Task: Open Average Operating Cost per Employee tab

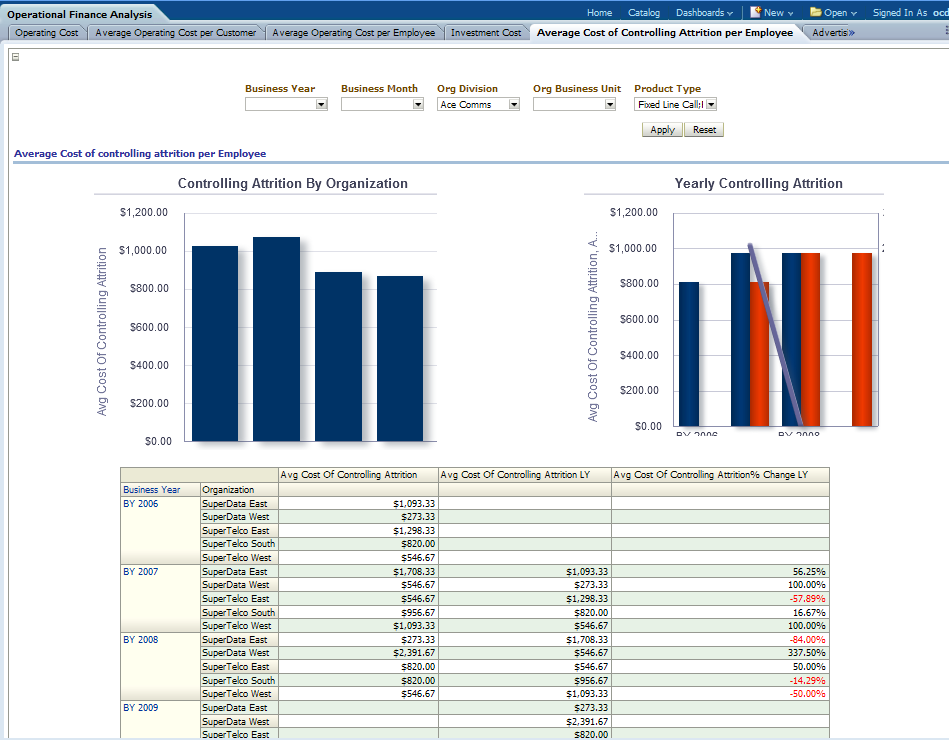Action: click(353, 33)
